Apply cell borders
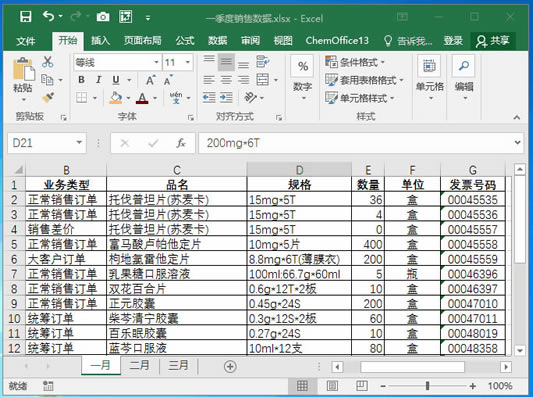The image size is (533, 397). (x=82, y=98)
